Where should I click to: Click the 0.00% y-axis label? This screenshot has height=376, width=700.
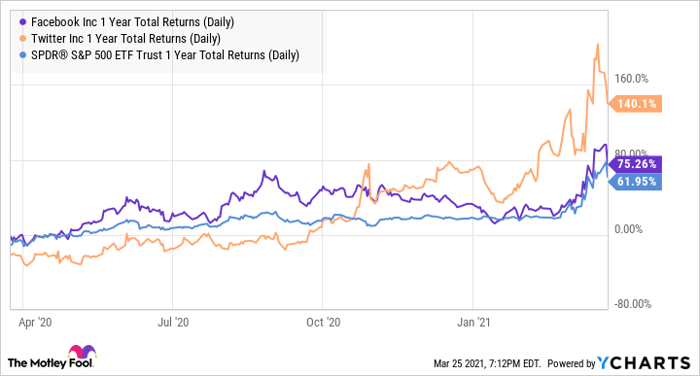[x=629, y=230]
